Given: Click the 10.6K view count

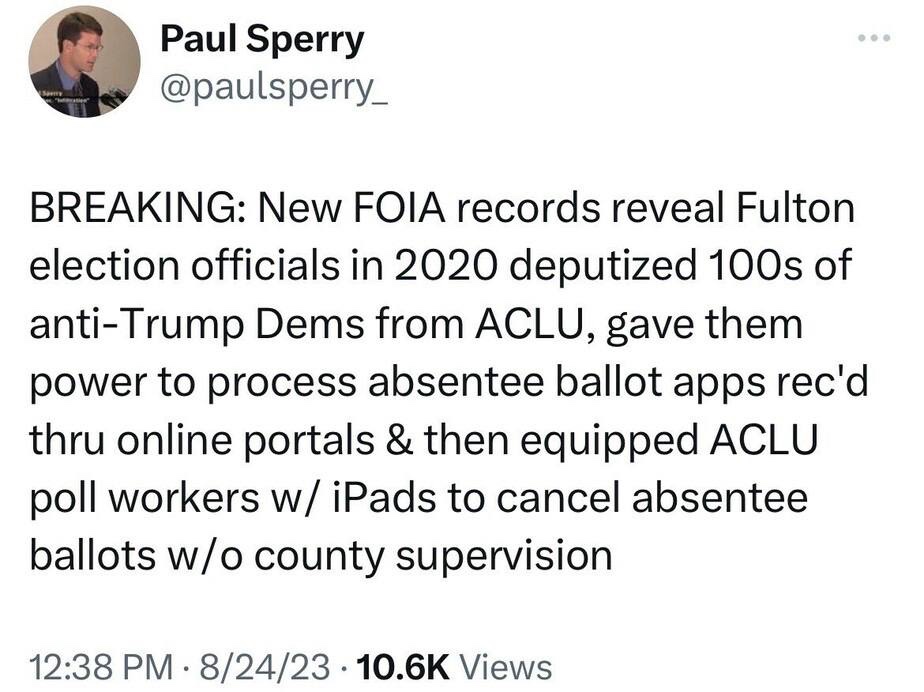Looking at the screenshot, I should tap(404, 666).
